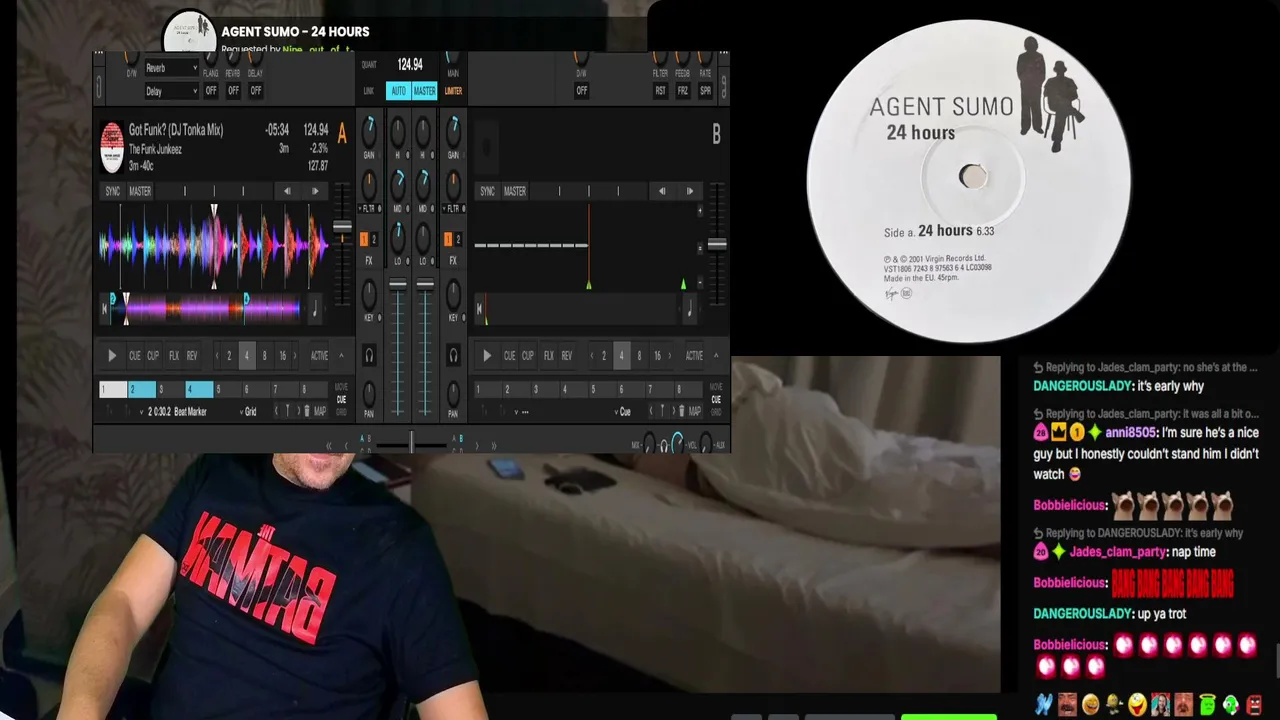This screenshot has height=720, width=1280.
Task: Open the Delay effect dropdown
Action: pos(171,91)
